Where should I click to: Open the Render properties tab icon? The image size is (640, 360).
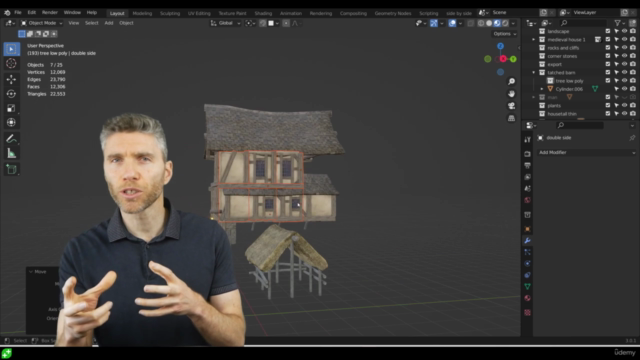pyautogui.click(x=527, y=154)
